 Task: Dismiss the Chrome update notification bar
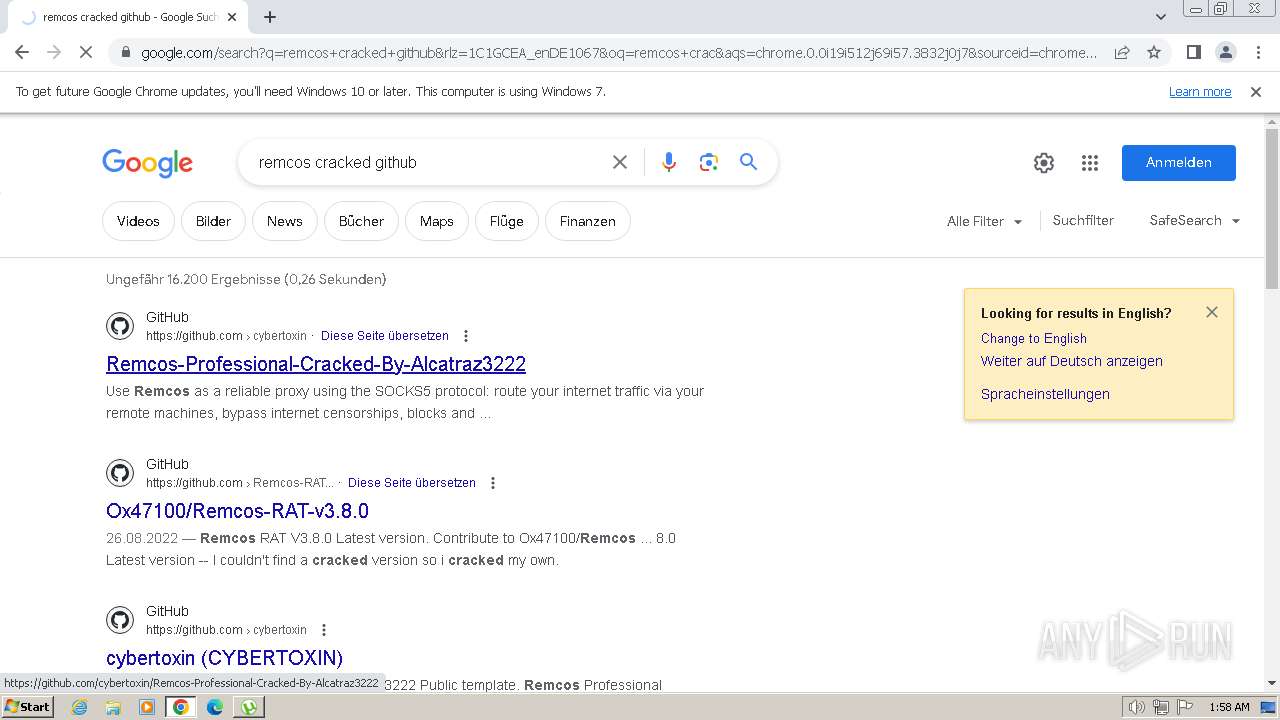1256,92
